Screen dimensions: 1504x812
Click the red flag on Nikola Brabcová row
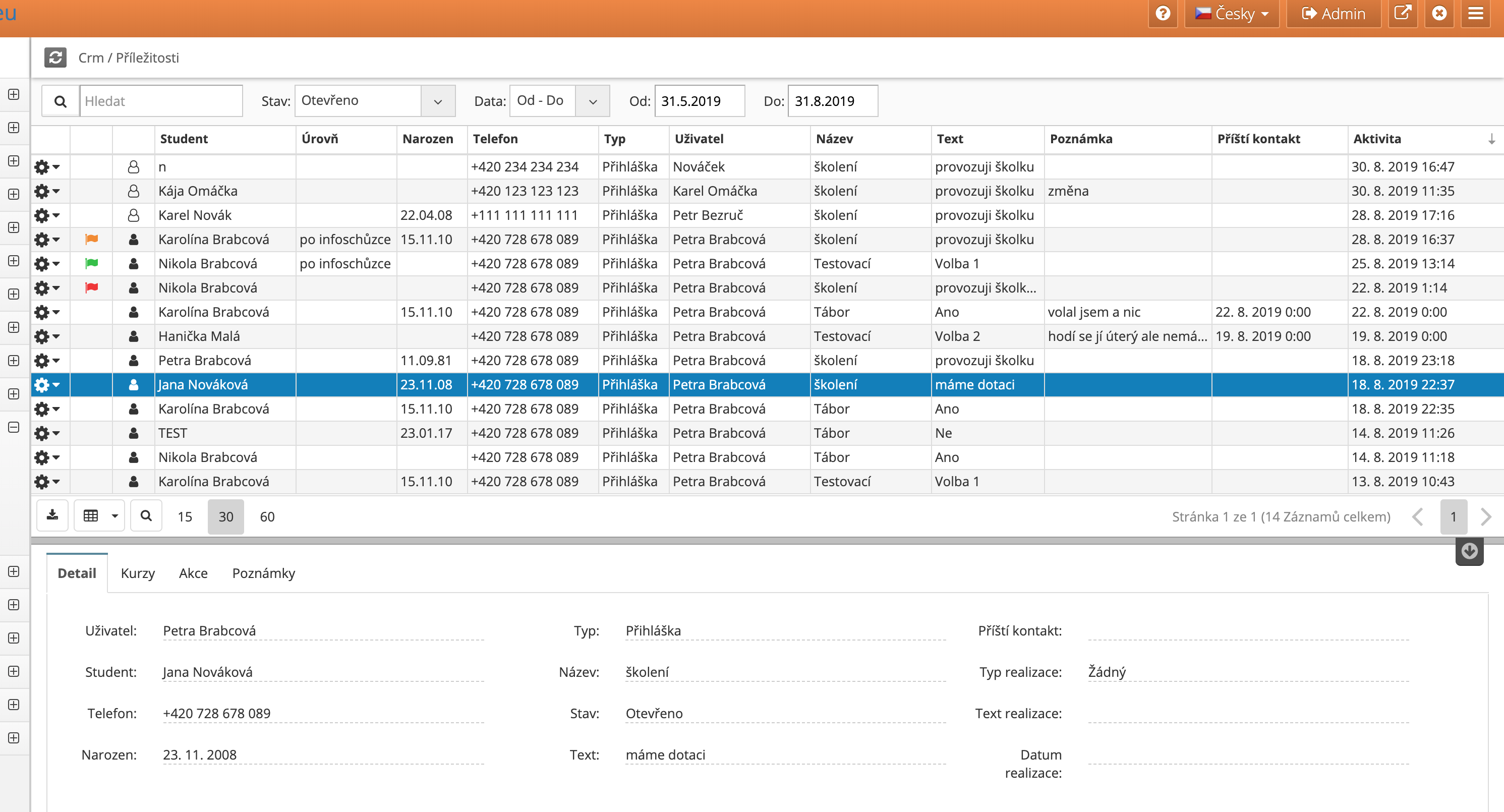coord(92,288)
